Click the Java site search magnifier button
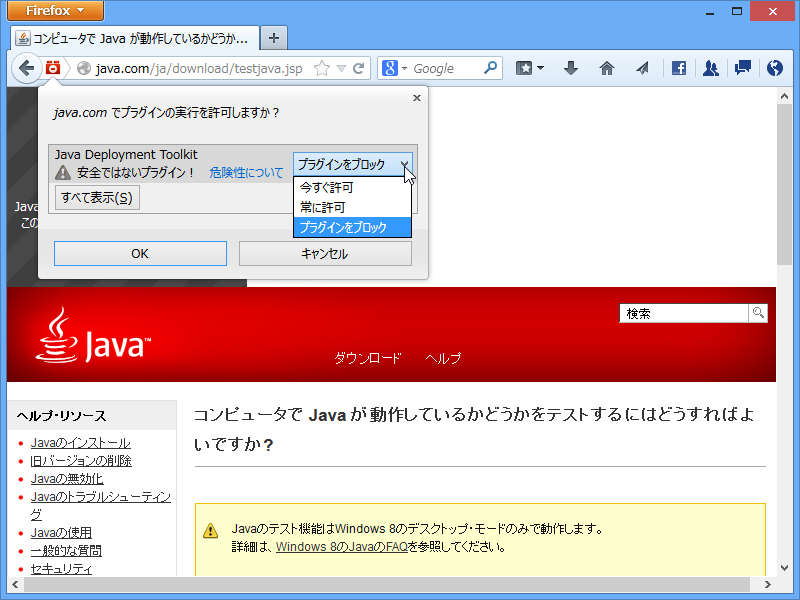Screen dimensions: 800x600 [758, 313]
